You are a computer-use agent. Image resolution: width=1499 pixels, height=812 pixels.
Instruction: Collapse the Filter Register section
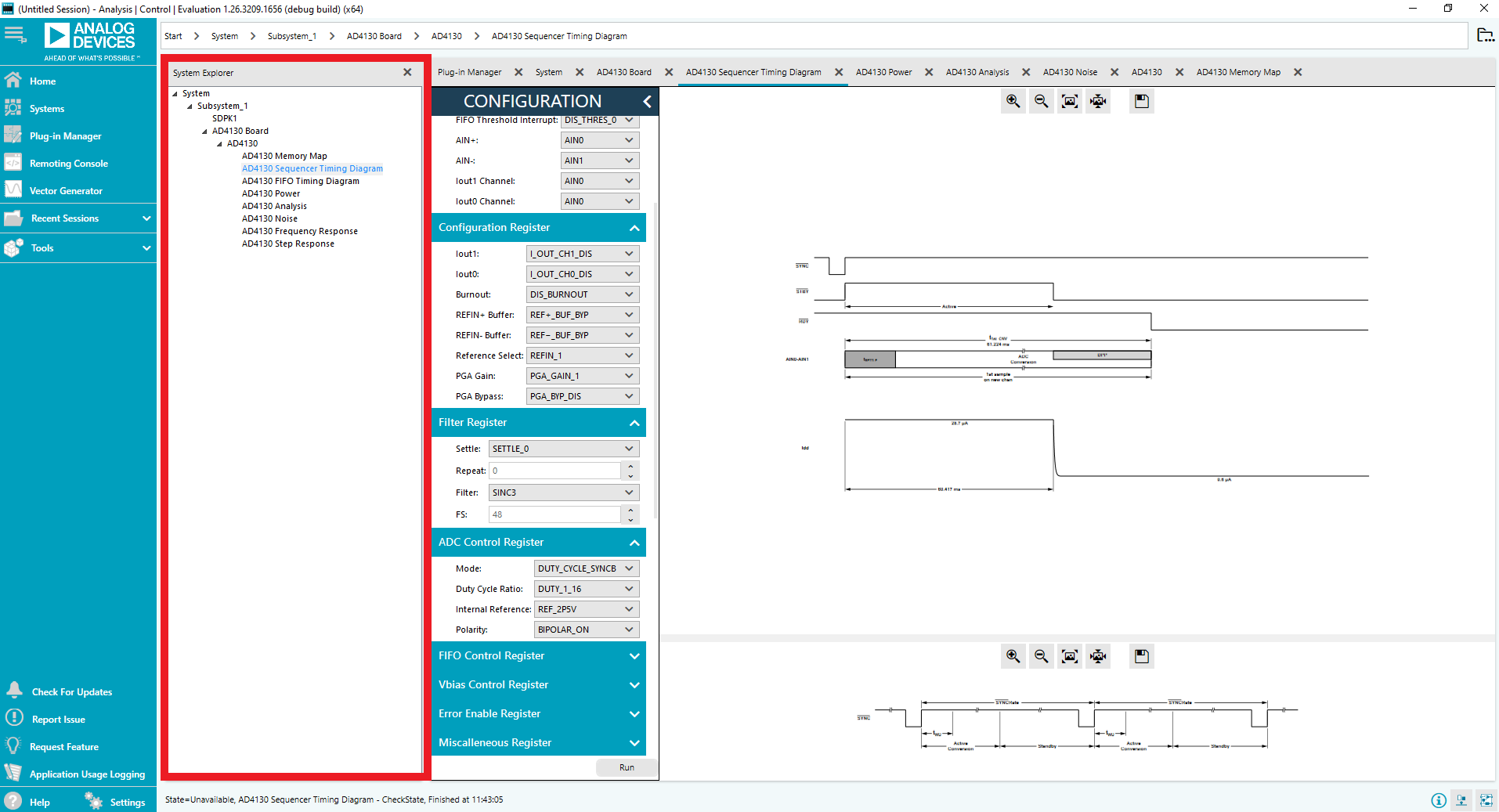point(634,423)
